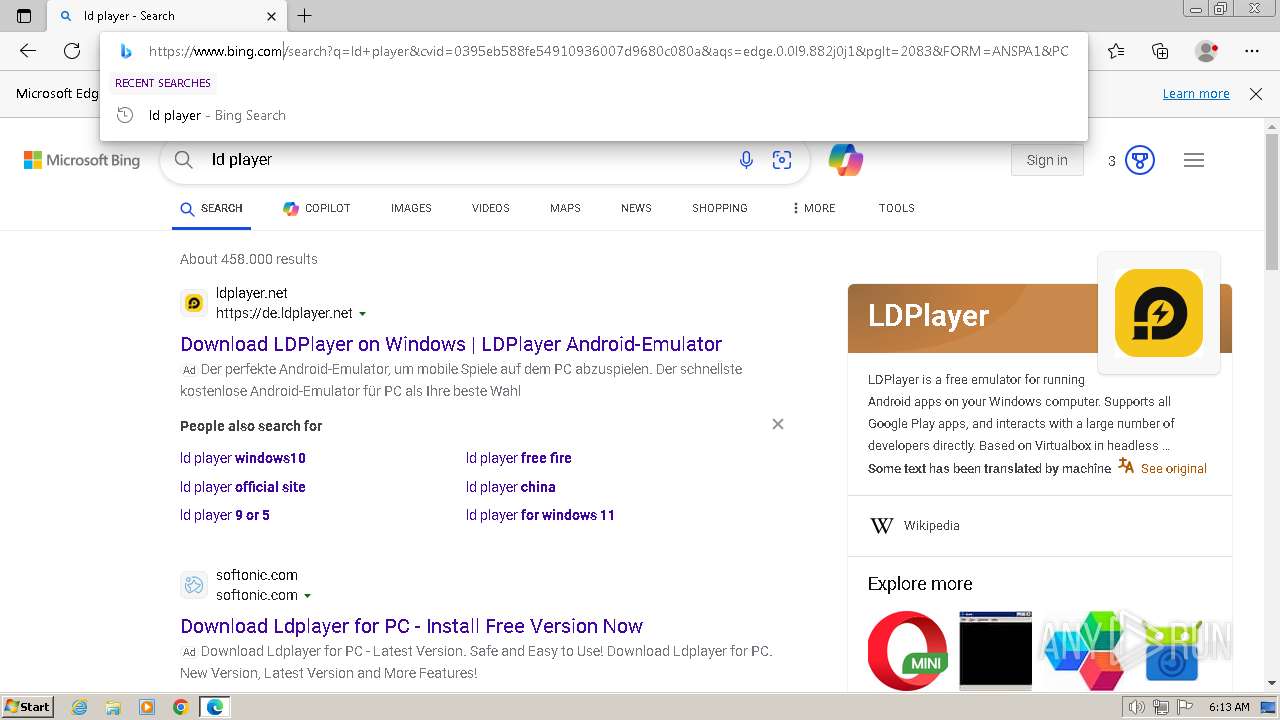
Task: Select the SEARCH tab
Action: click(x=211, y=208)
